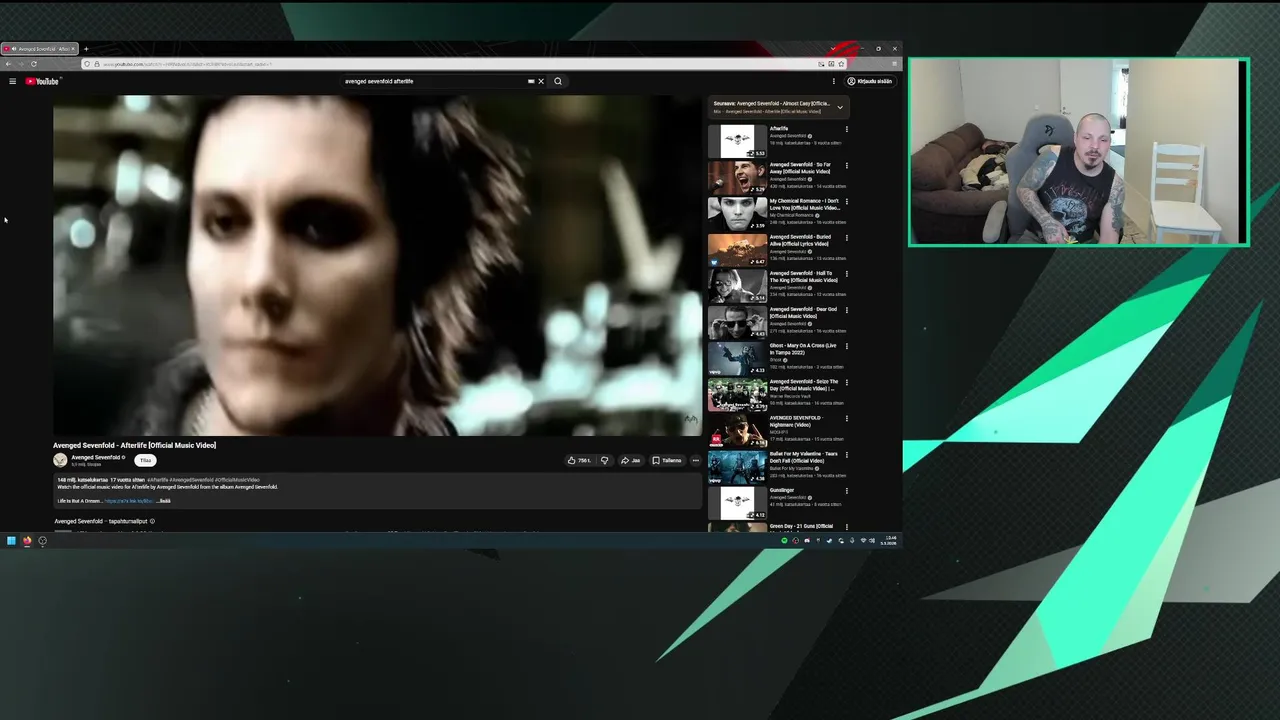Bookmark the page with the star icon
Image resolution: width=1280 pixels, height=720 pixels.
(x=841, y=64)
